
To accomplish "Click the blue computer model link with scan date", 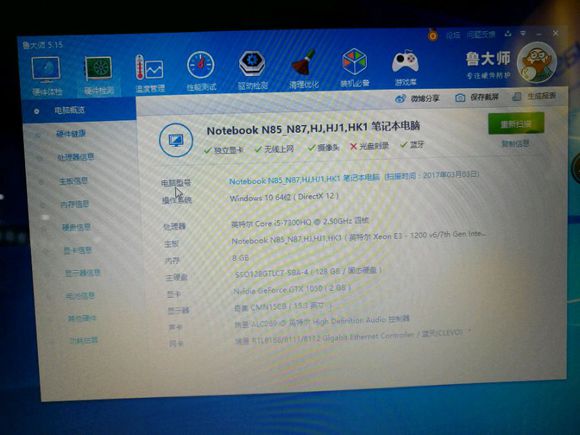I will [354, 178].
